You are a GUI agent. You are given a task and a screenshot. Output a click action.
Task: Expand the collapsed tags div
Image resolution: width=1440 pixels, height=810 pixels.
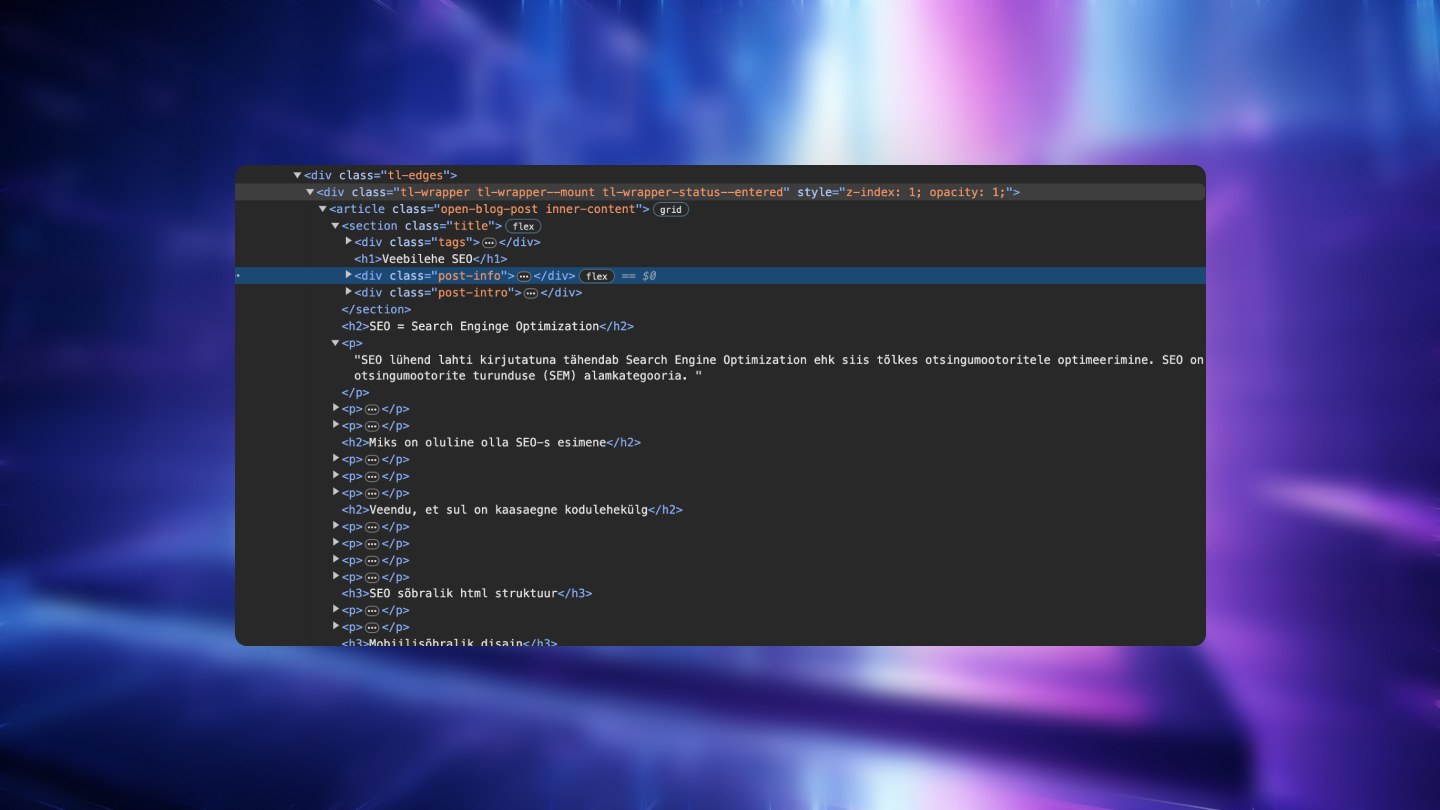tap(347, 242)
